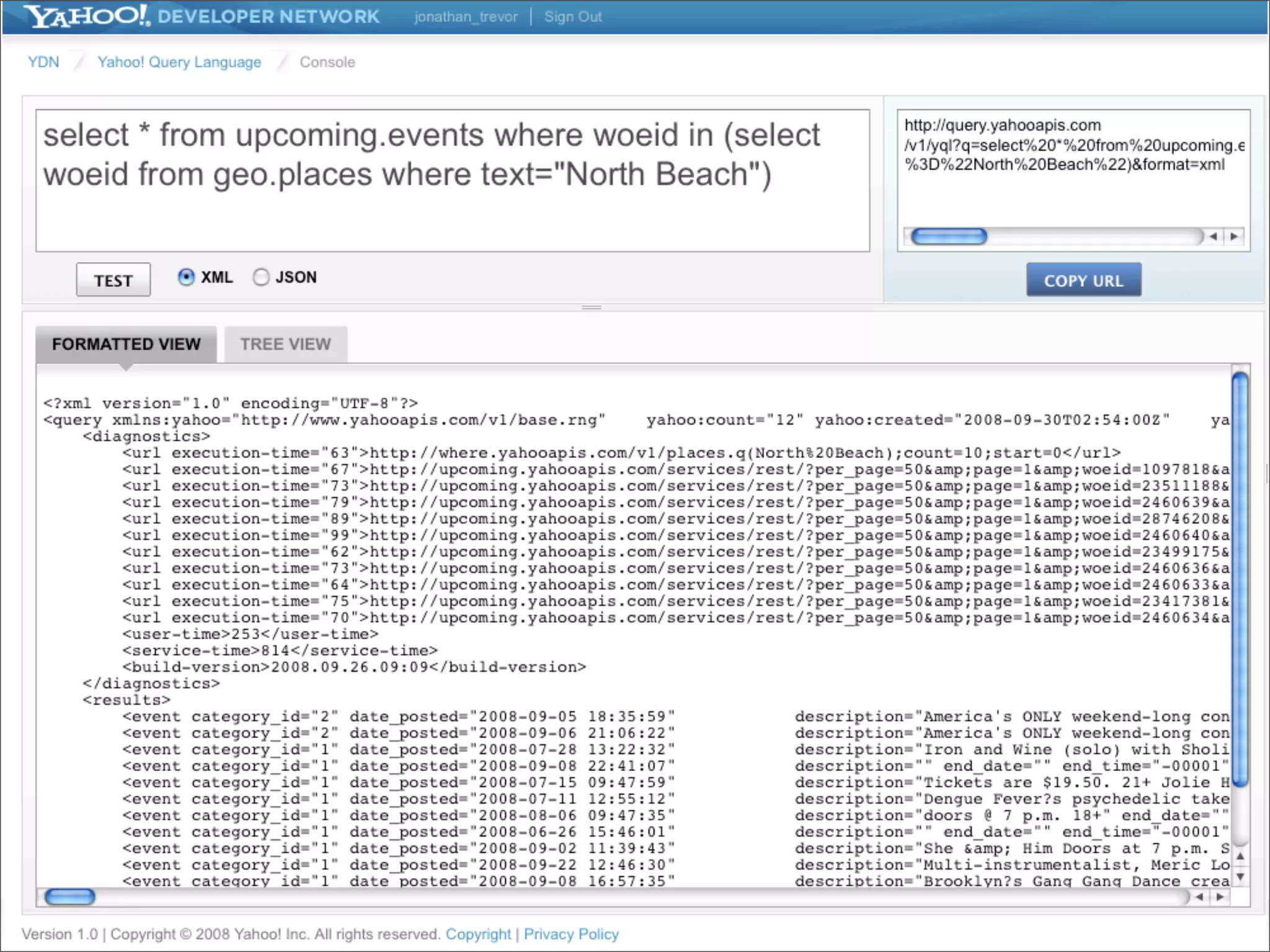The height and width of the screenshot is (952, 1270).
Task: Open Yahoo! Query Language breadcrumb link
Action: [179, 62]
